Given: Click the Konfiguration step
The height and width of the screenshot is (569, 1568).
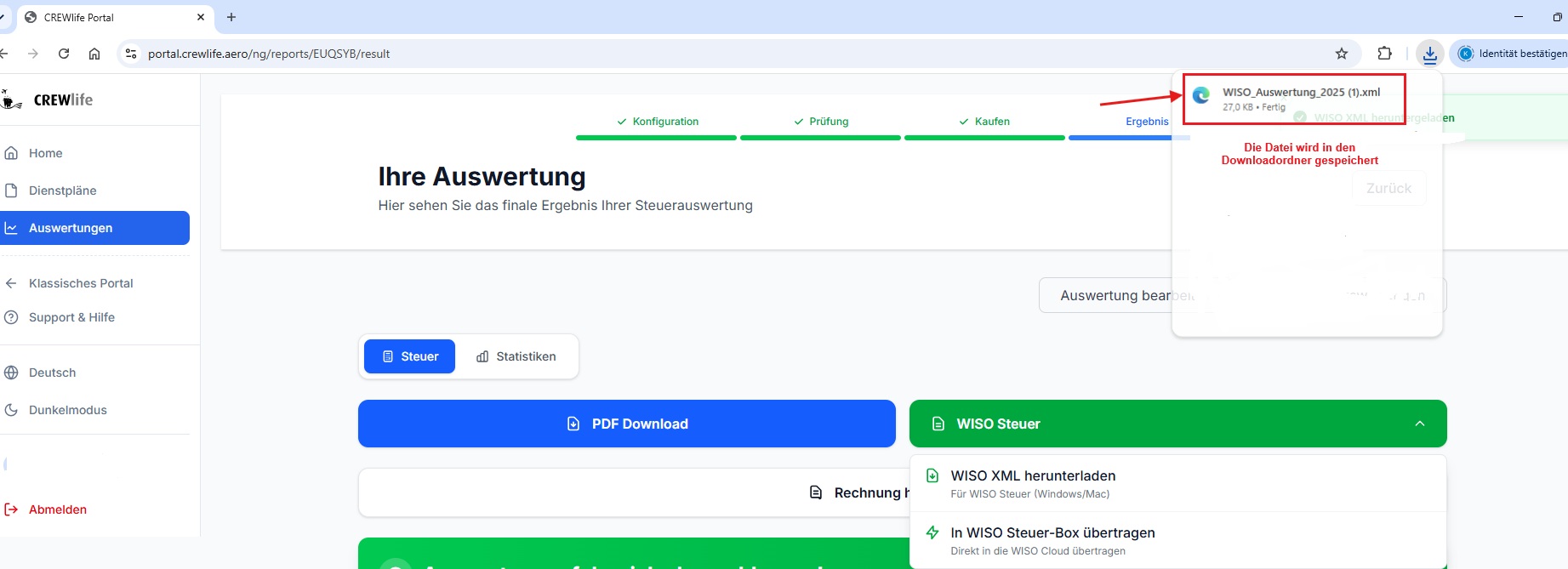Looking at the screenshot, I should click(657, 122).
